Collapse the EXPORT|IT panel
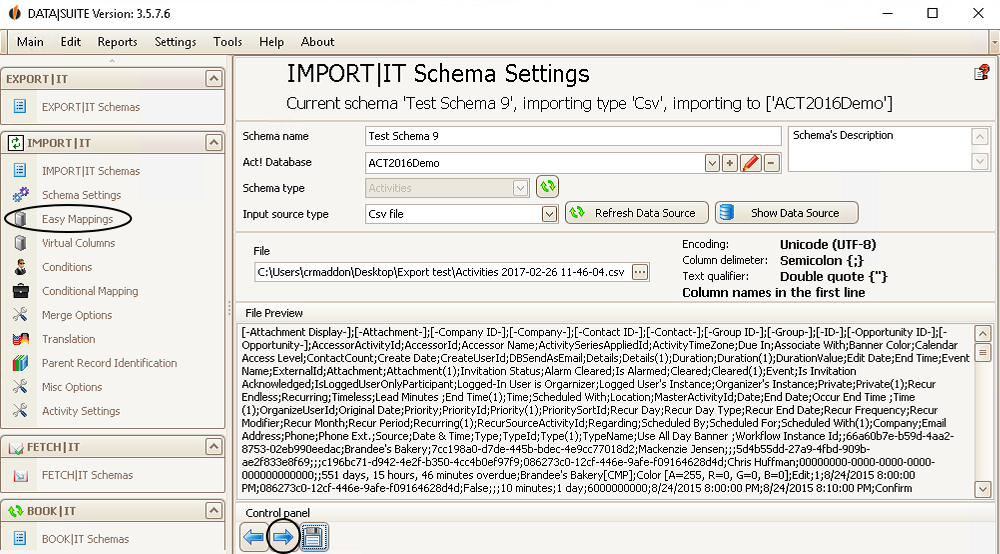The image size is (1000, 554). click(214, 78)
